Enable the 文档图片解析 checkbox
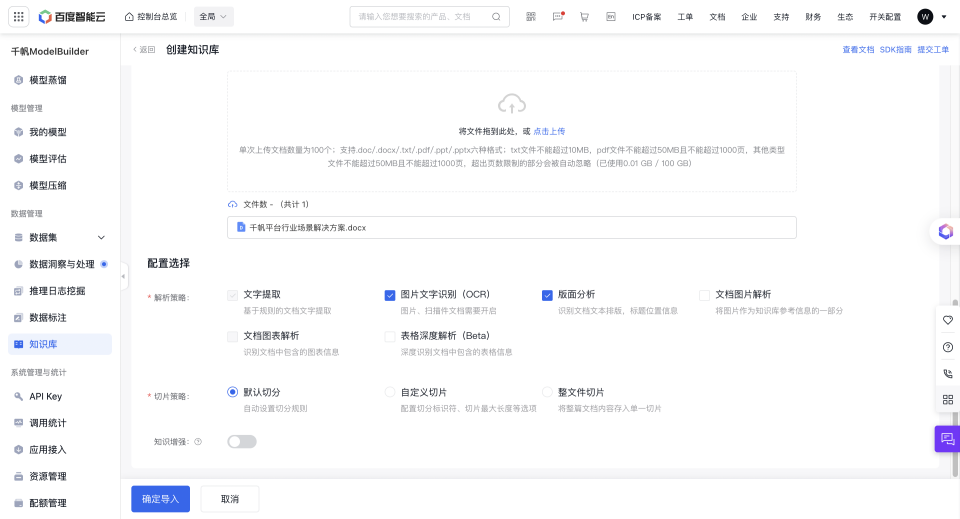Viewport: 960px width, 519px height. (704, 295)
